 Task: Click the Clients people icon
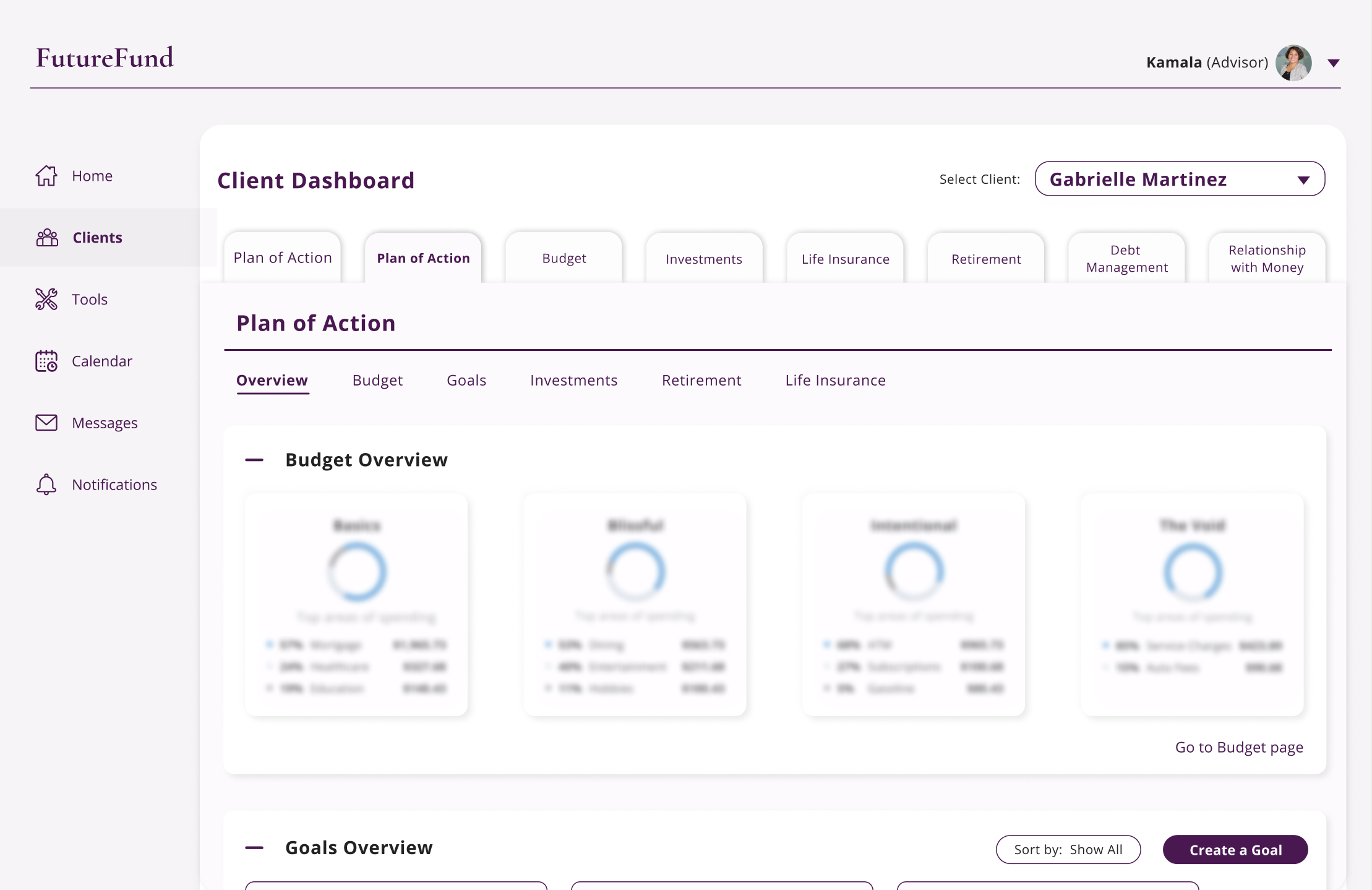click(x=47, y=238)
